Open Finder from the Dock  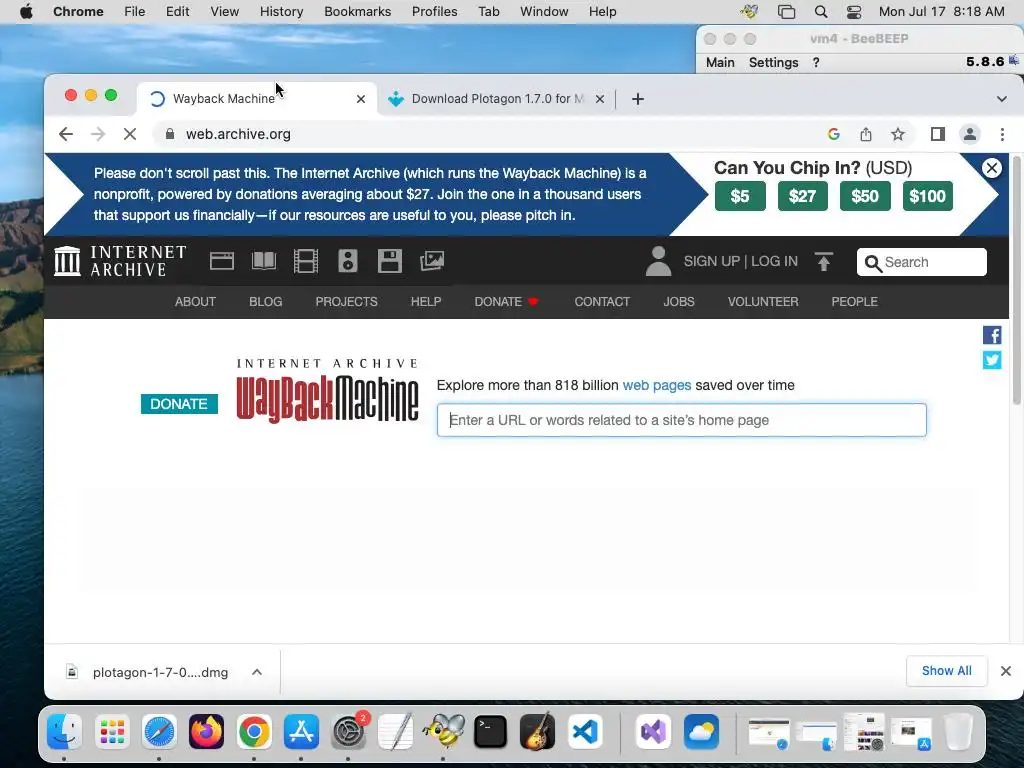[x=64, y=731]
